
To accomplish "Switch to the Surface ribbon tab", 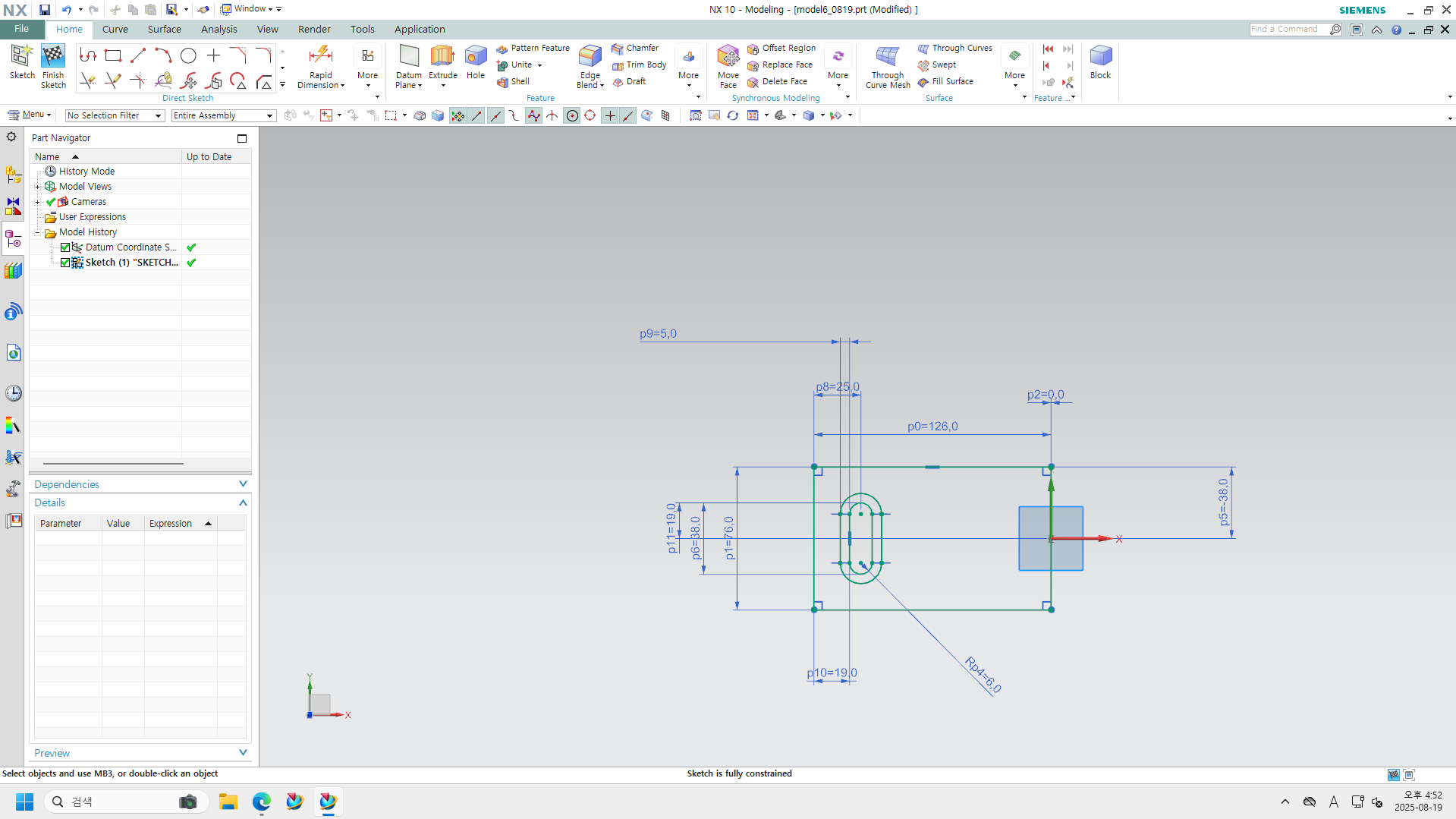I will [165, 30].
